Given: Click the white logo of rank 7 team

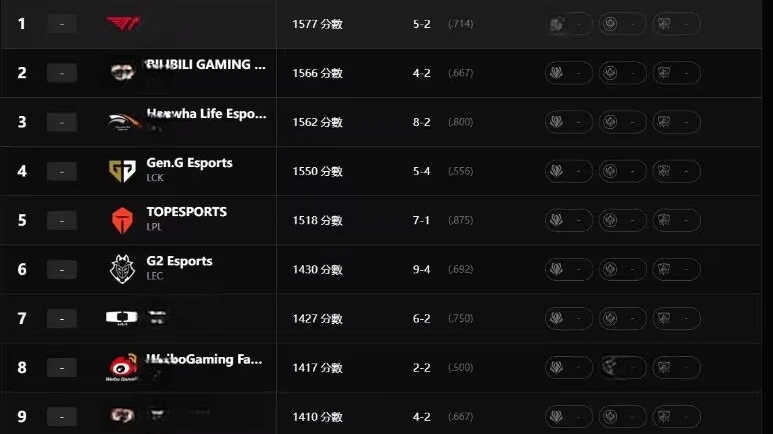Looking at the screenshot, I should (122, 318).
